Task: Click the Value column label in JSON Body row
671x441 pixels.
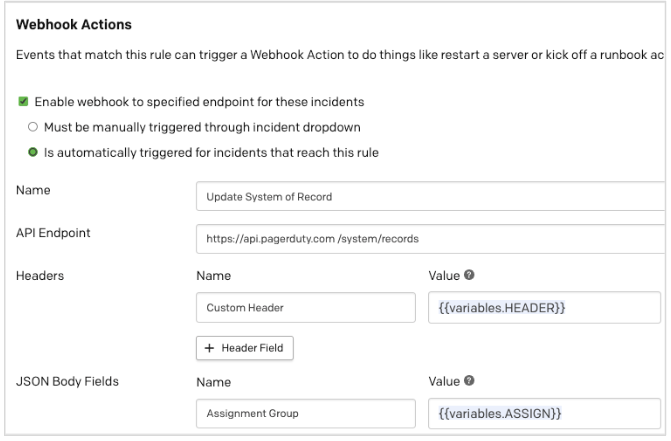Action: [x=443, y=381]
